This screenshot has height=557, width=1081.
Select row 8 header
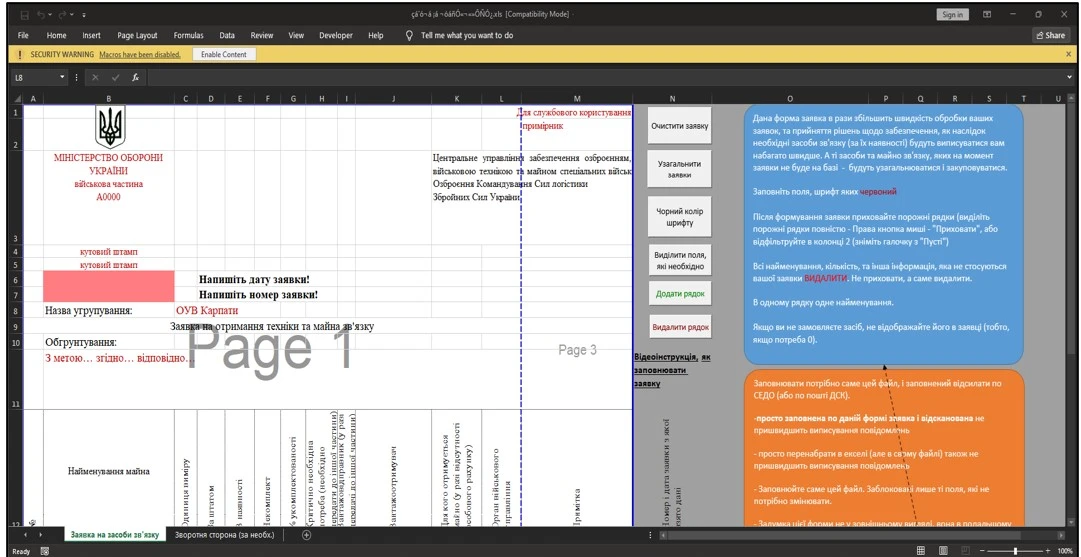click(17, 310)
